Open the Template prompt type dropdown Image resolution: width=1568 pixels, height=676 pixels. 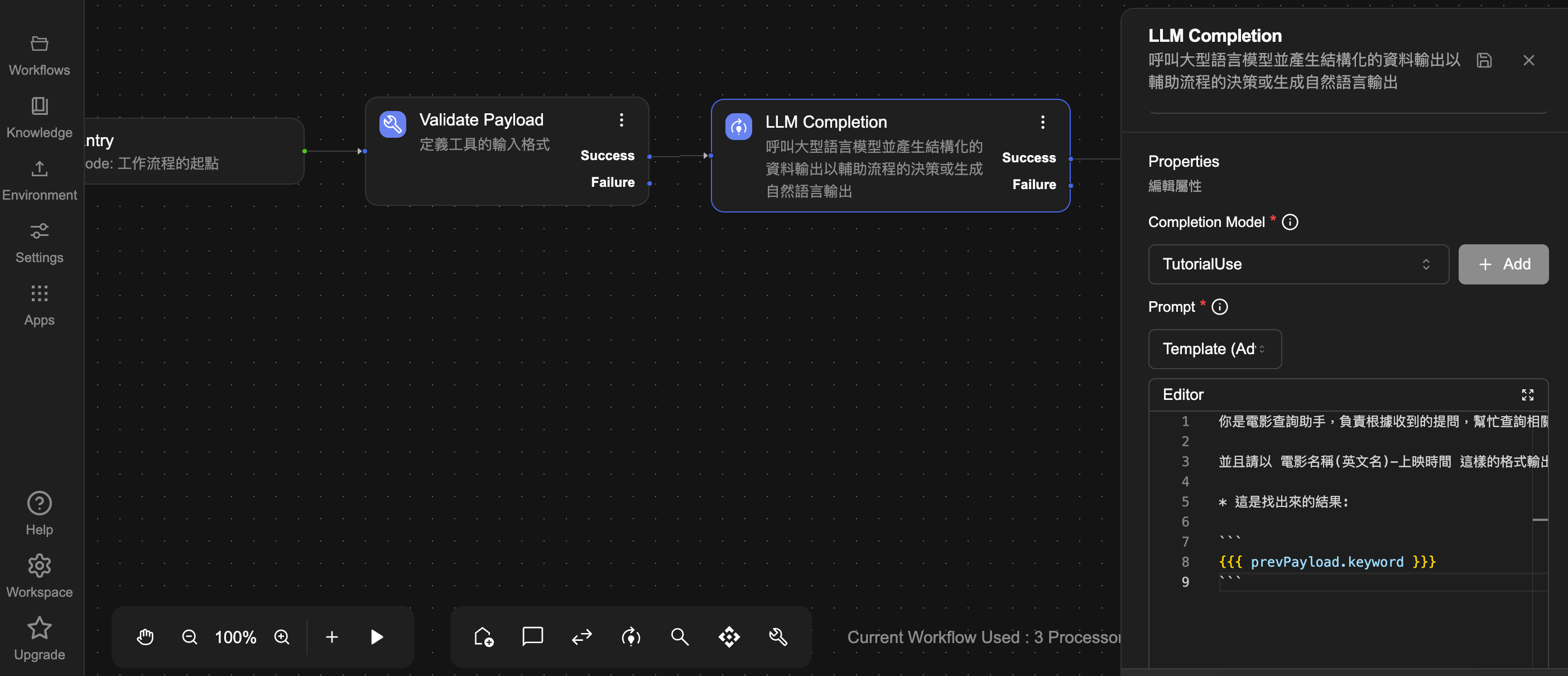click(x=1214, y=349)
